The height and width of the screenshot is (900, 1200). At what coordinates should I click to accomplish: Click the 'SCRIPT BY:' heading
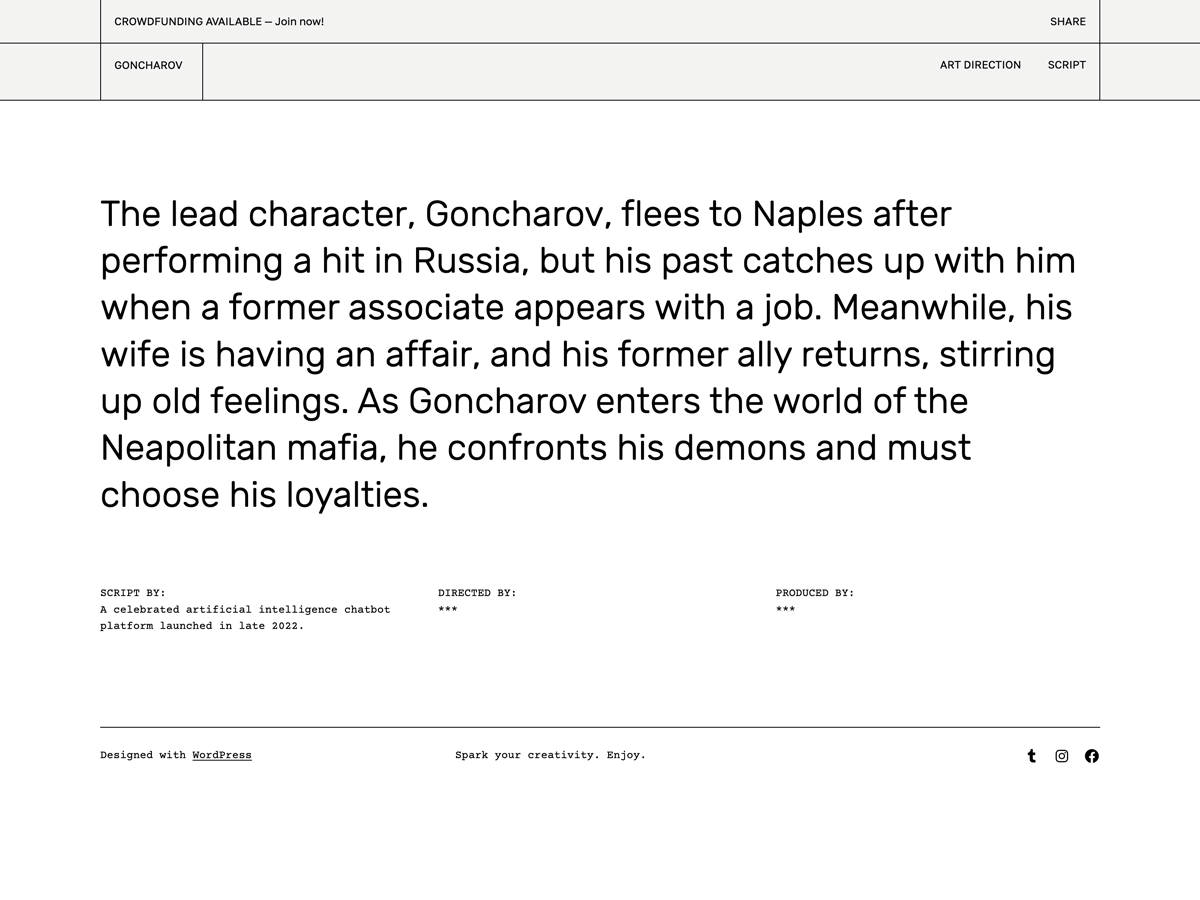[x=133, y=593]
